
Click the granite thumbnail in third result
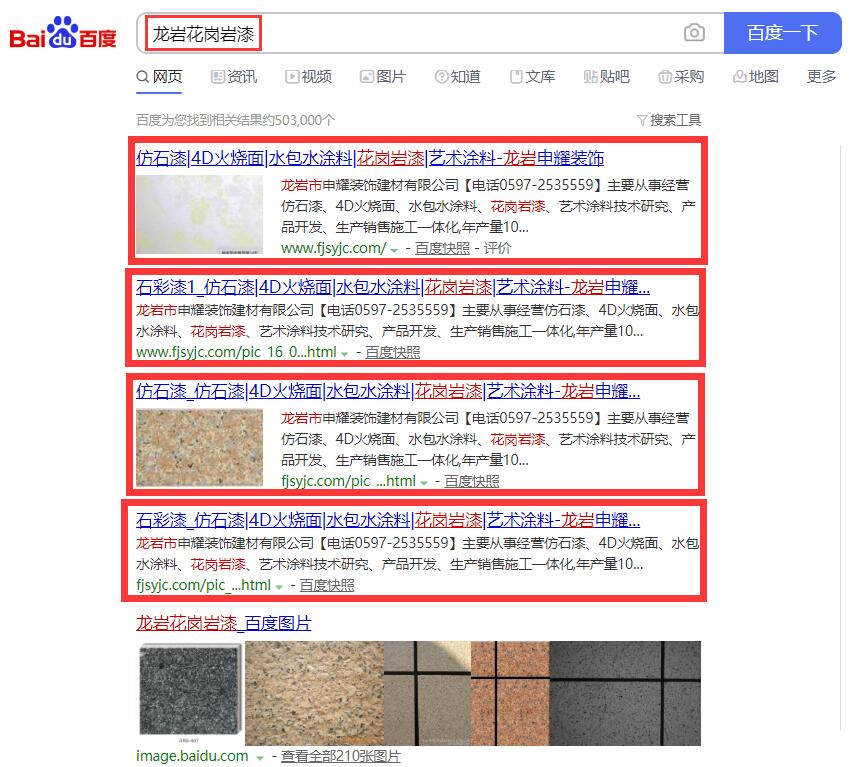tap(199, 448)
